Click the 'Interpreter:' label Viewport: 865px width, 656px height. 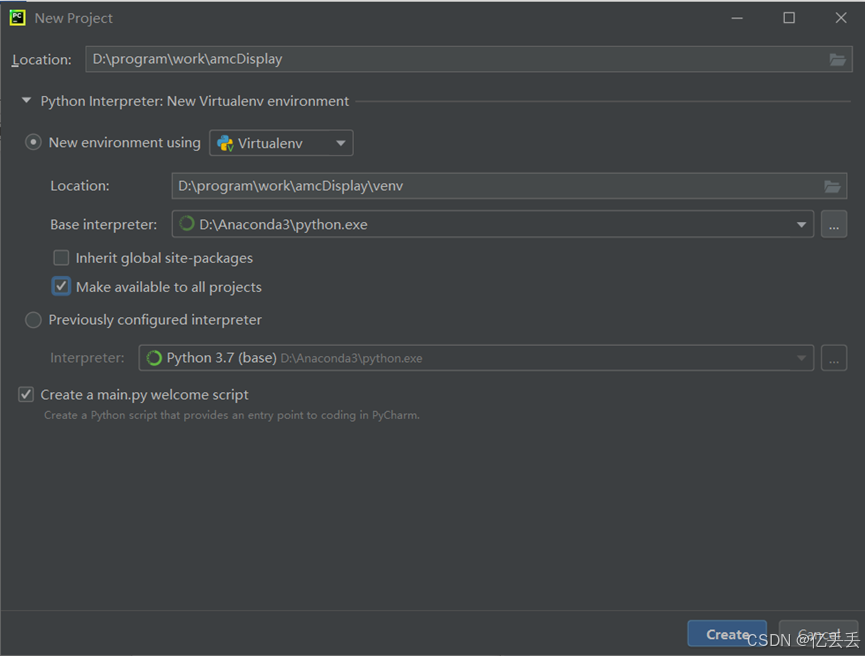87,358
